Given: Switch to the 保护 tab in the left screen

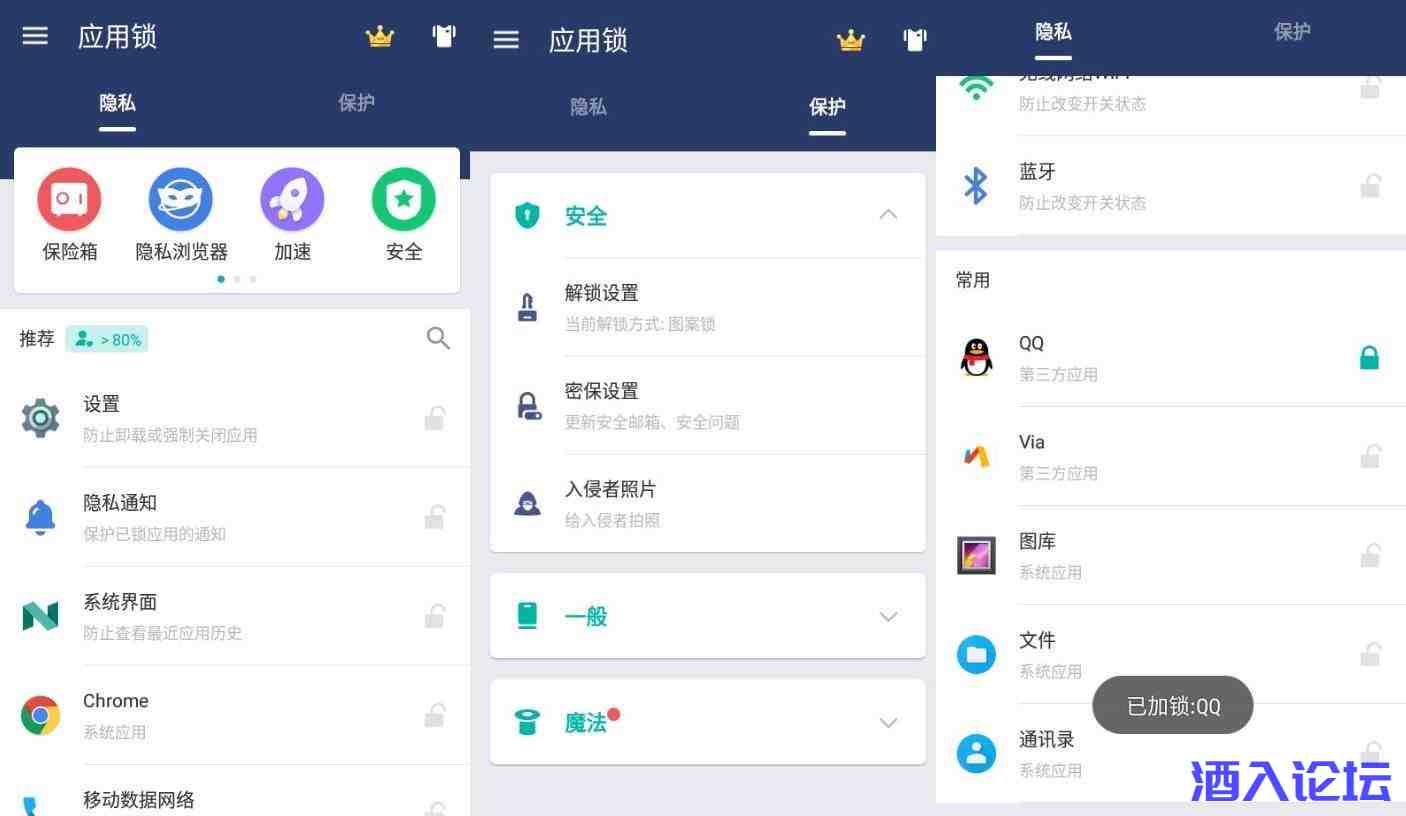Looking at the screenshot, I should [357, 102].
